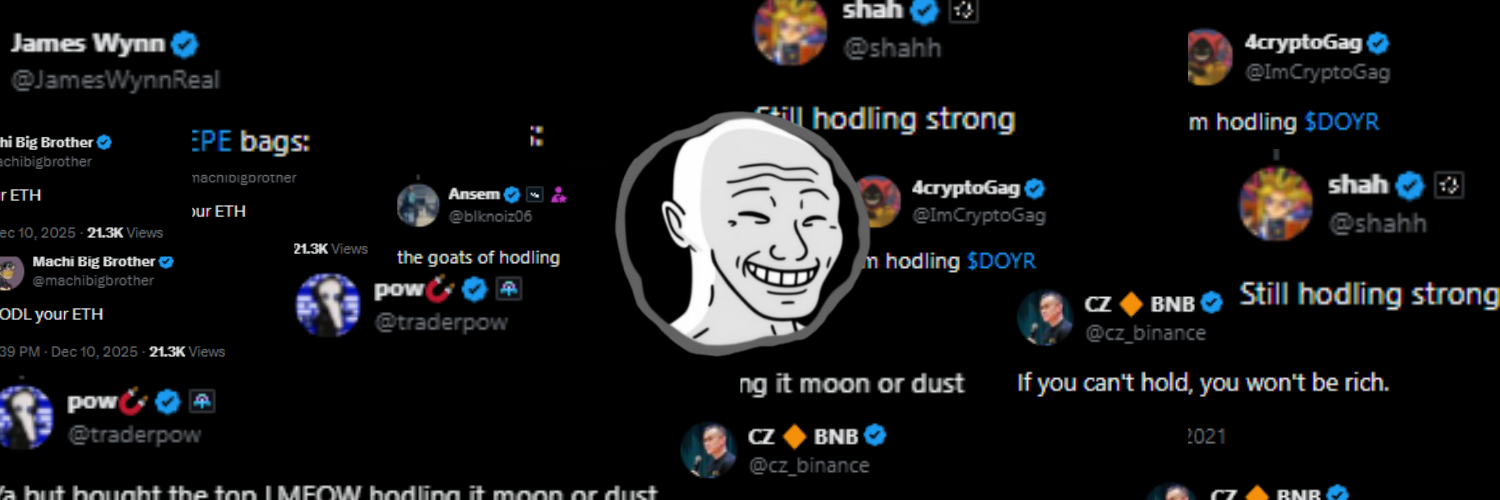This screenshot has width=1500, height=500.
Task: Click the '21.3K Views' count left of pow's avatar
Action: [x=330, y=248]
